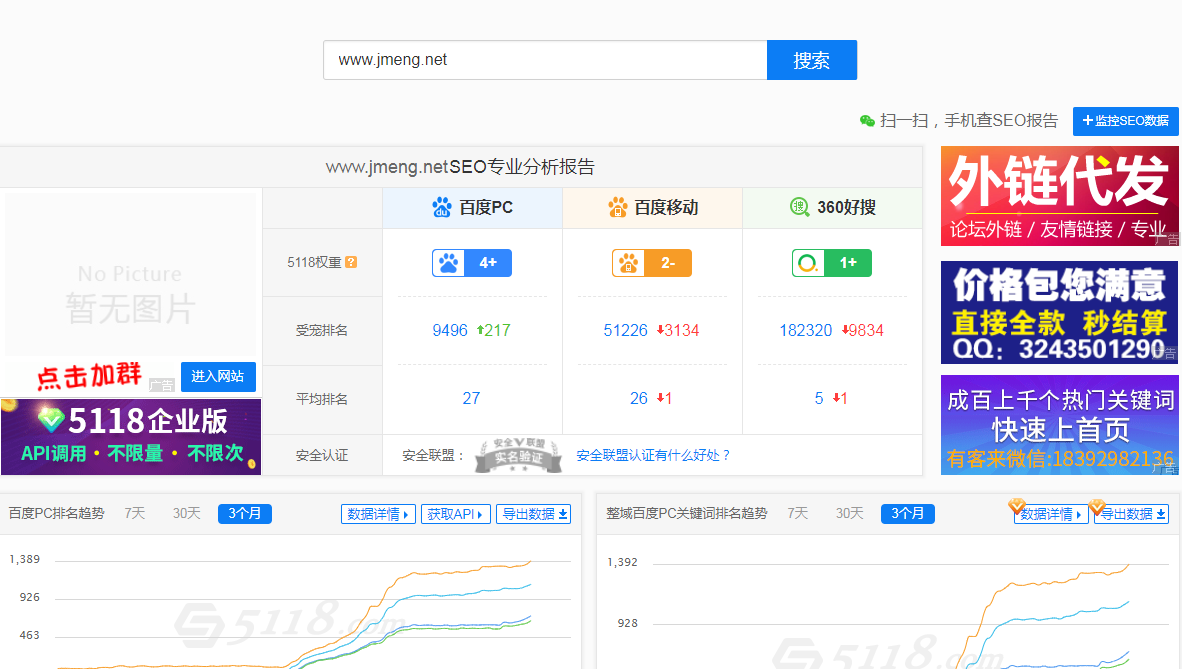Open 安全联盟认证有什么好处 link
Viewport: 1182px width, 669px height.
click(x=653, y=456)
